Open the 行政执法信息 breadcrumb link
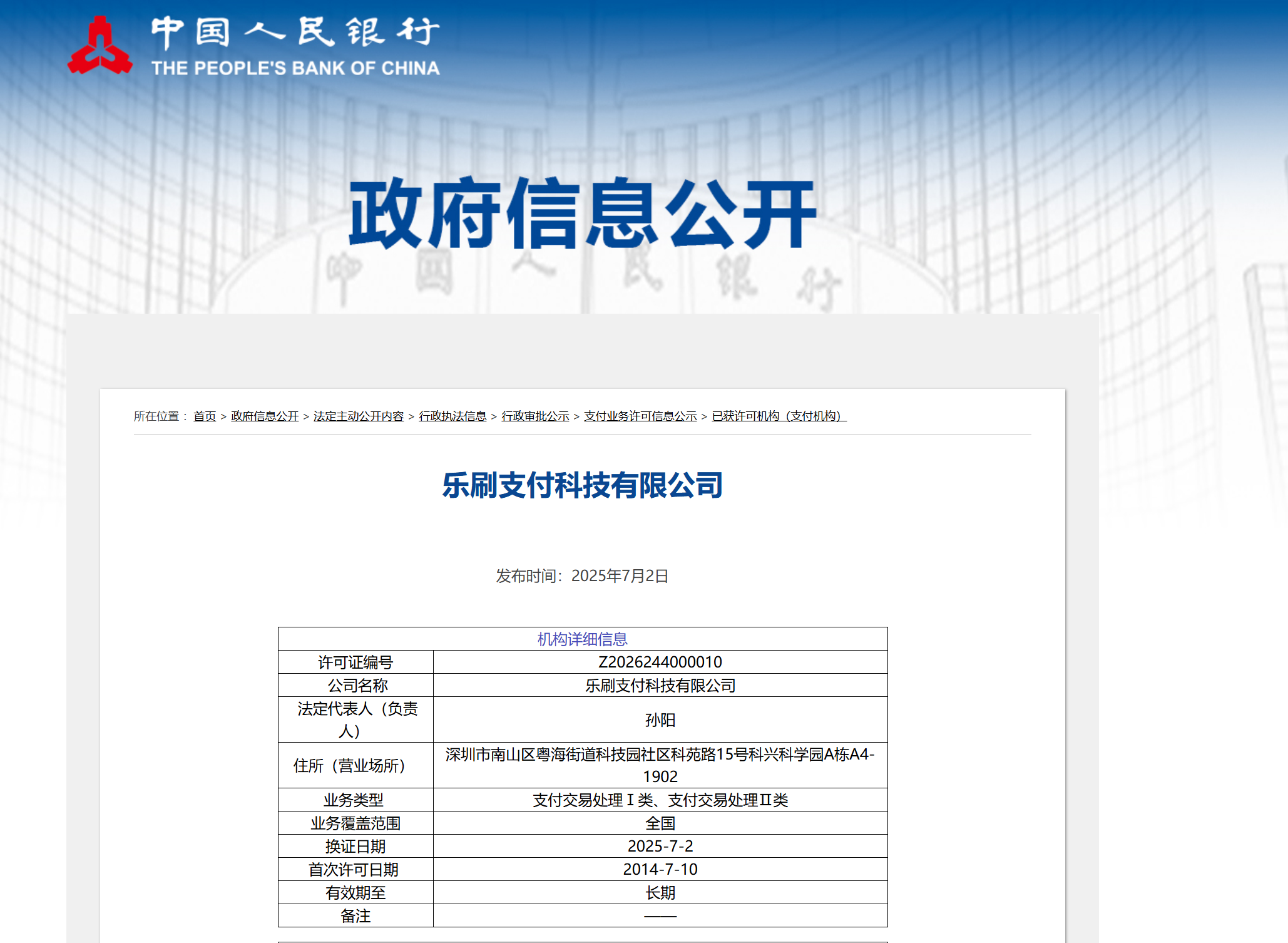This screenshot has width=1288, height=943. click(x=452, y=416)
